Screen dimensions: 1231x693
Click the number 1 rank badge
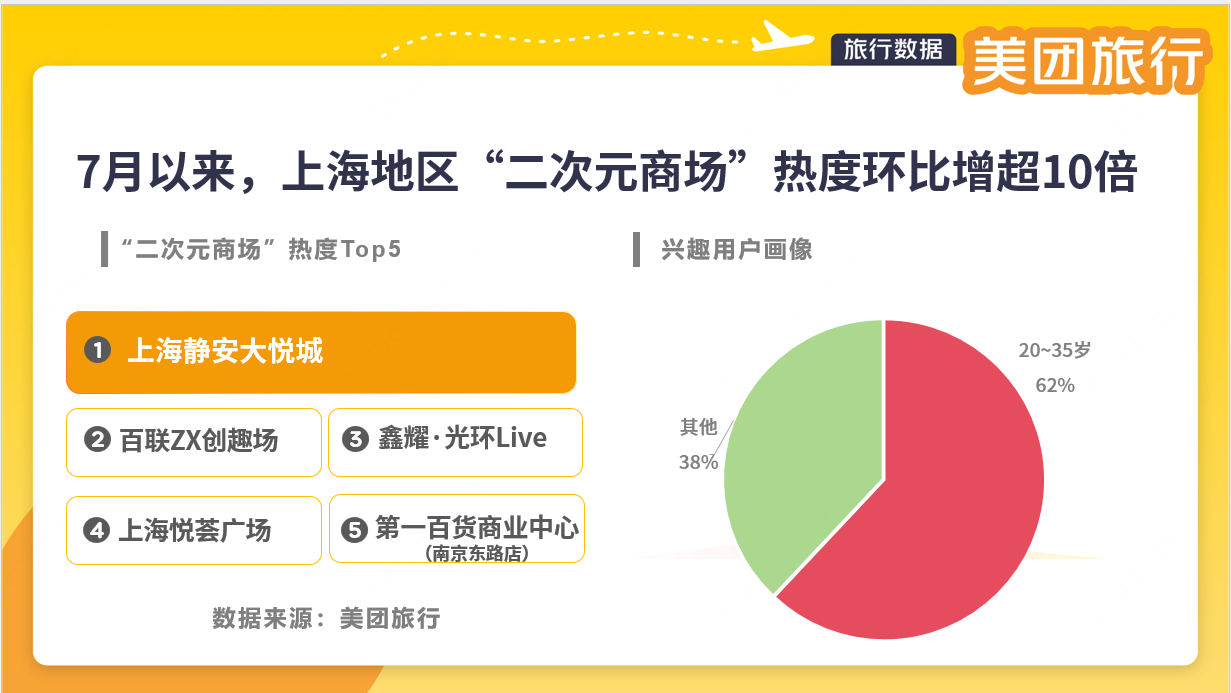click(x=97, y=351)
